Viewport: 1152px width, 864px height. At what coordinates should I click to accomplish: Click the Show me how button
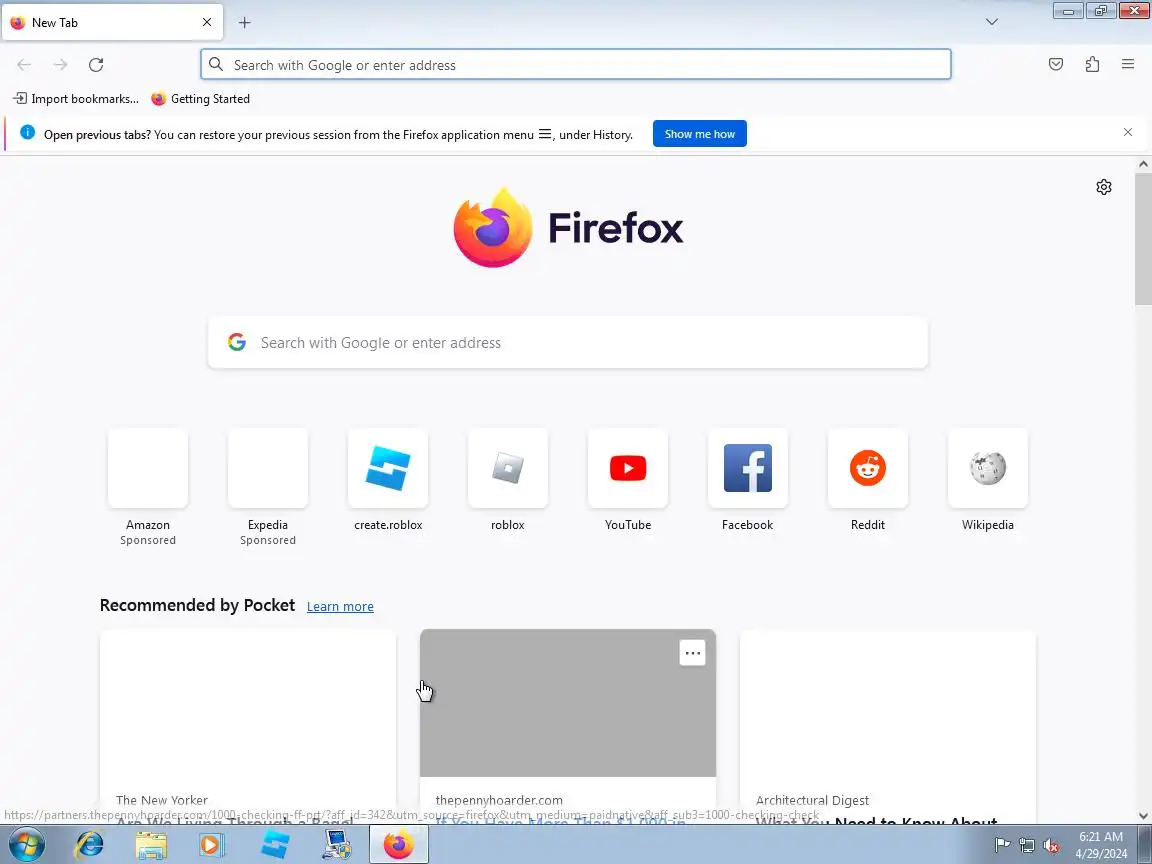pos(699,134)
